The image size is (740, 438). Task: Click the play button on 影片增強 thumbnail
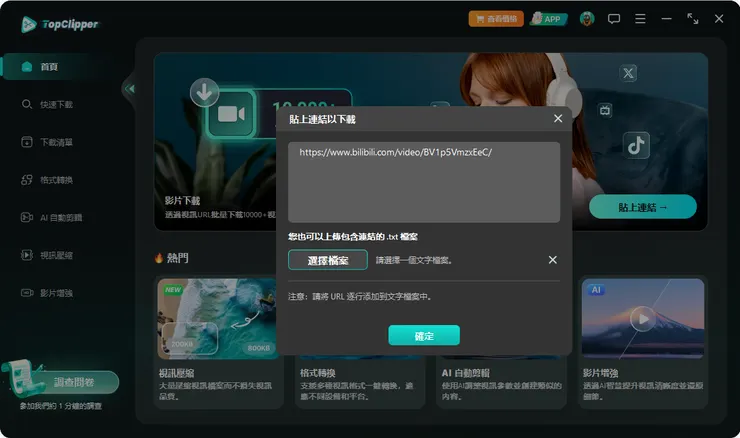[x=643, y=320]
